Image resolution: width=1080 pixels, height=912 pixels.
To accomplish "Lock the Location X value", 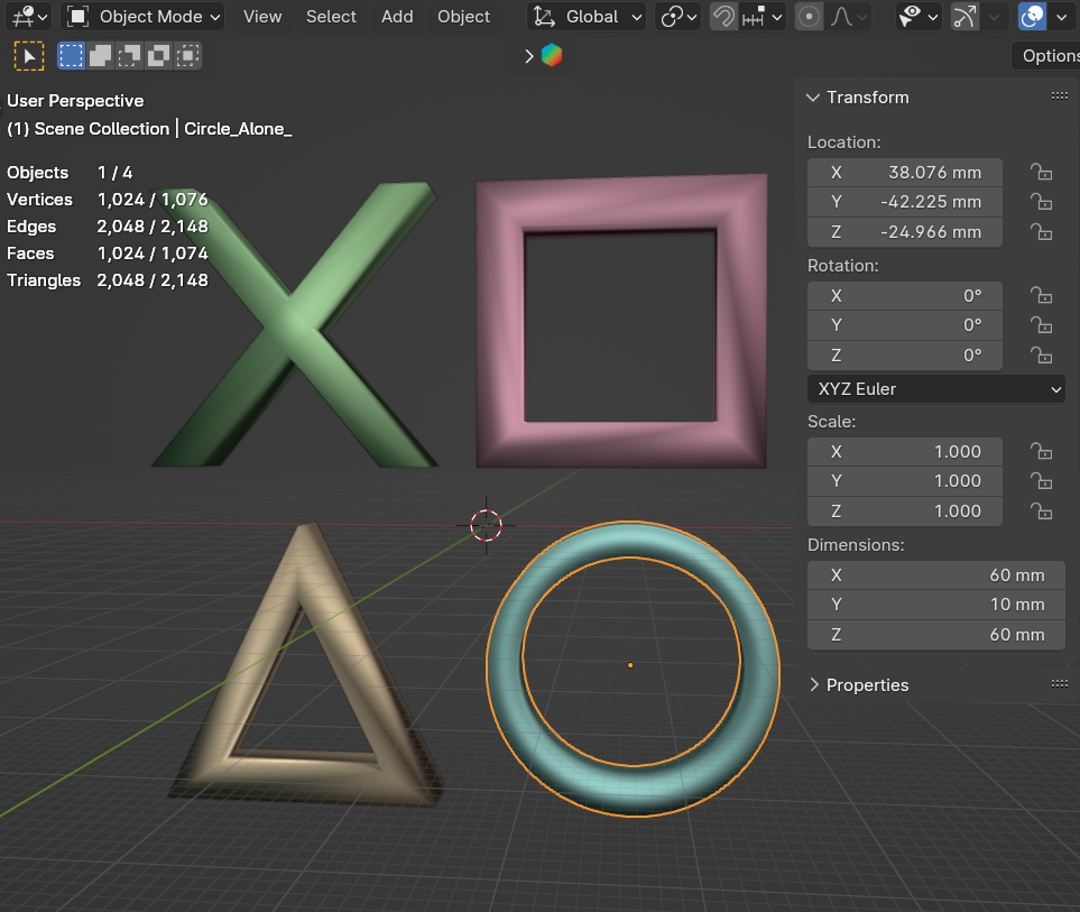I will click(1041, 172).
